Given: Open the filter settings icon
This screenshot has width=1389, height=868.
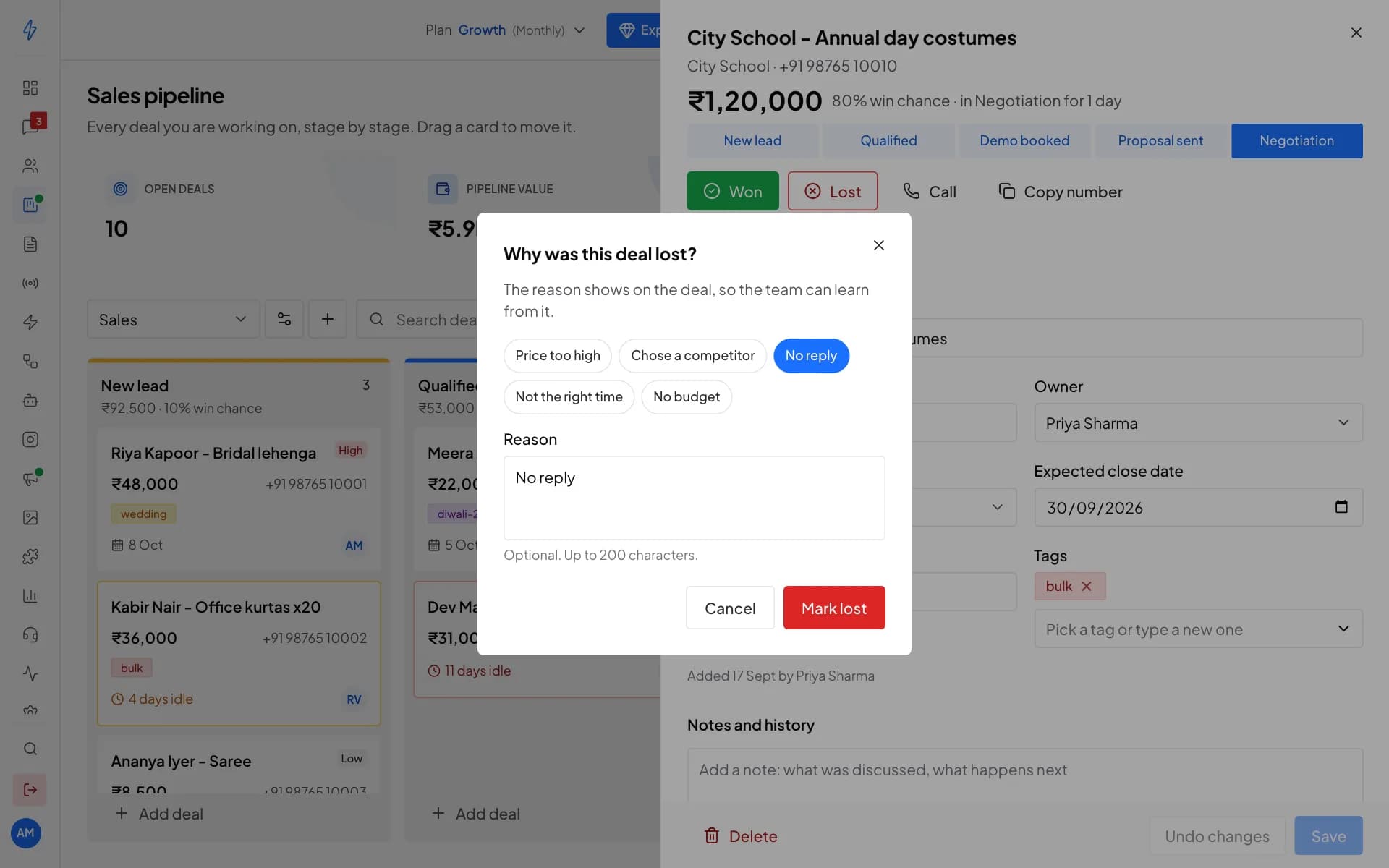Looking at the screenshot, I should [284, 320].
